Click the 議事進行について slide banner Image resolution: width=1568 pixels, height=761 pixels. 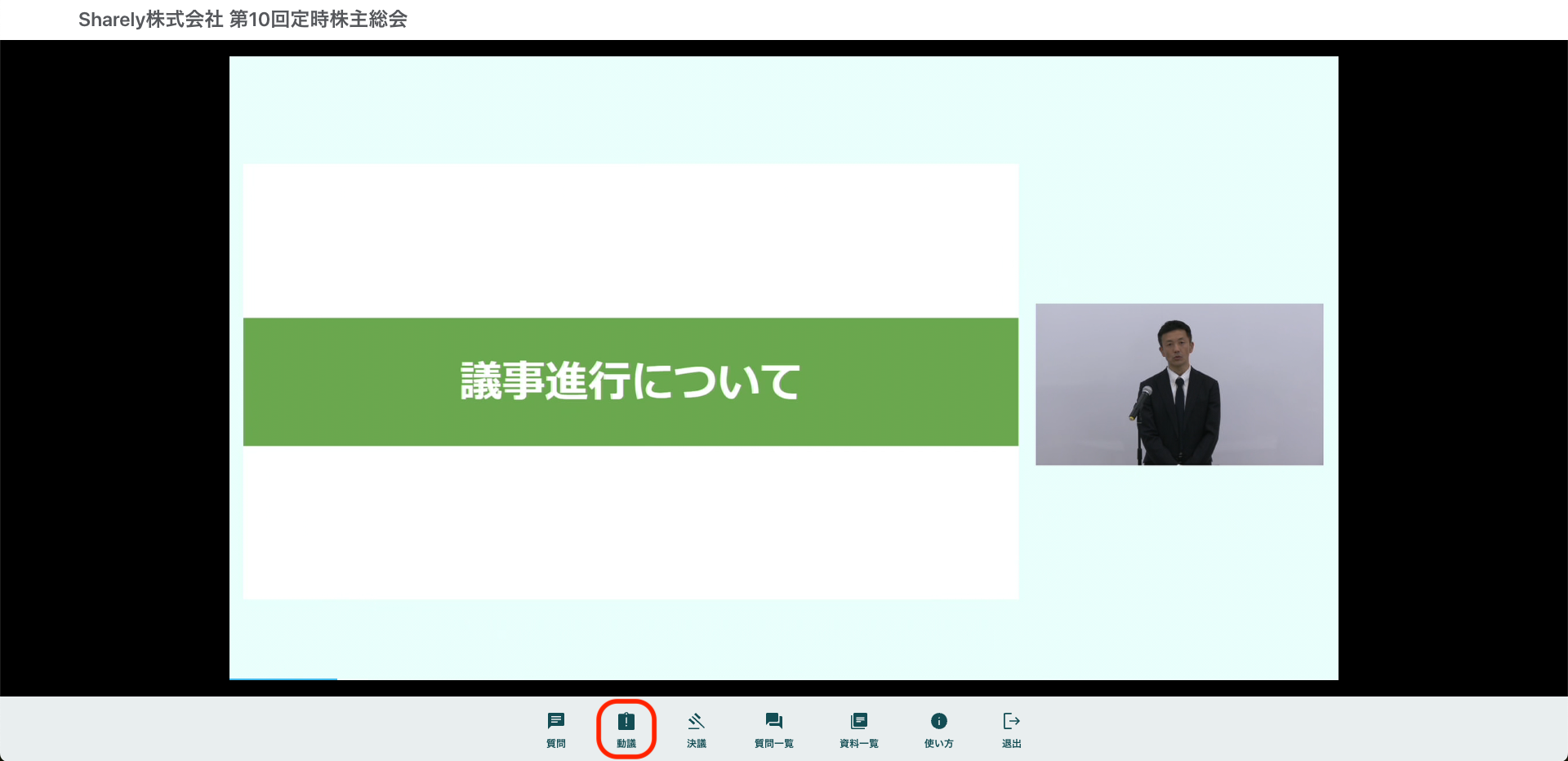[x=630, y=382]
